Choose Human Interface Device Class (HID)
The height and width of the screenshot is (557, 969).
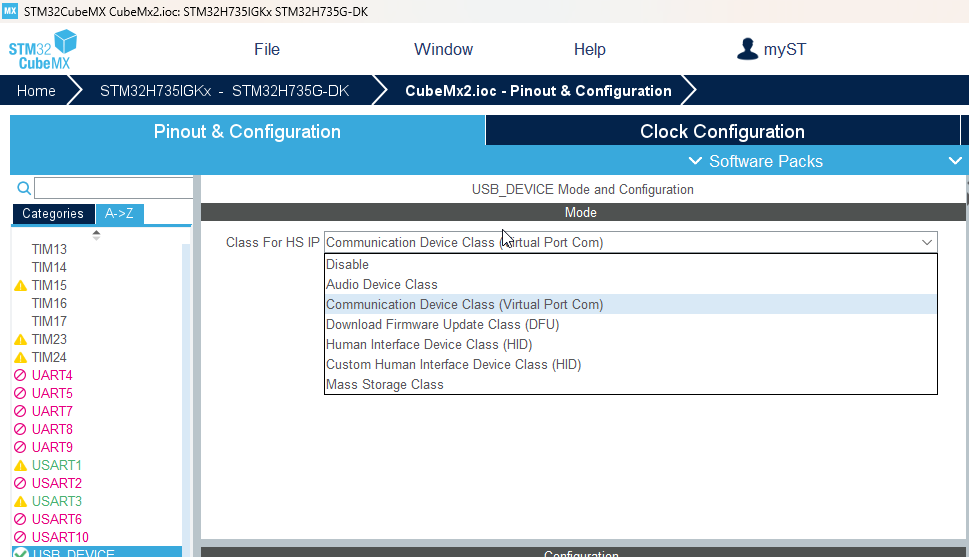pos(630,344)
